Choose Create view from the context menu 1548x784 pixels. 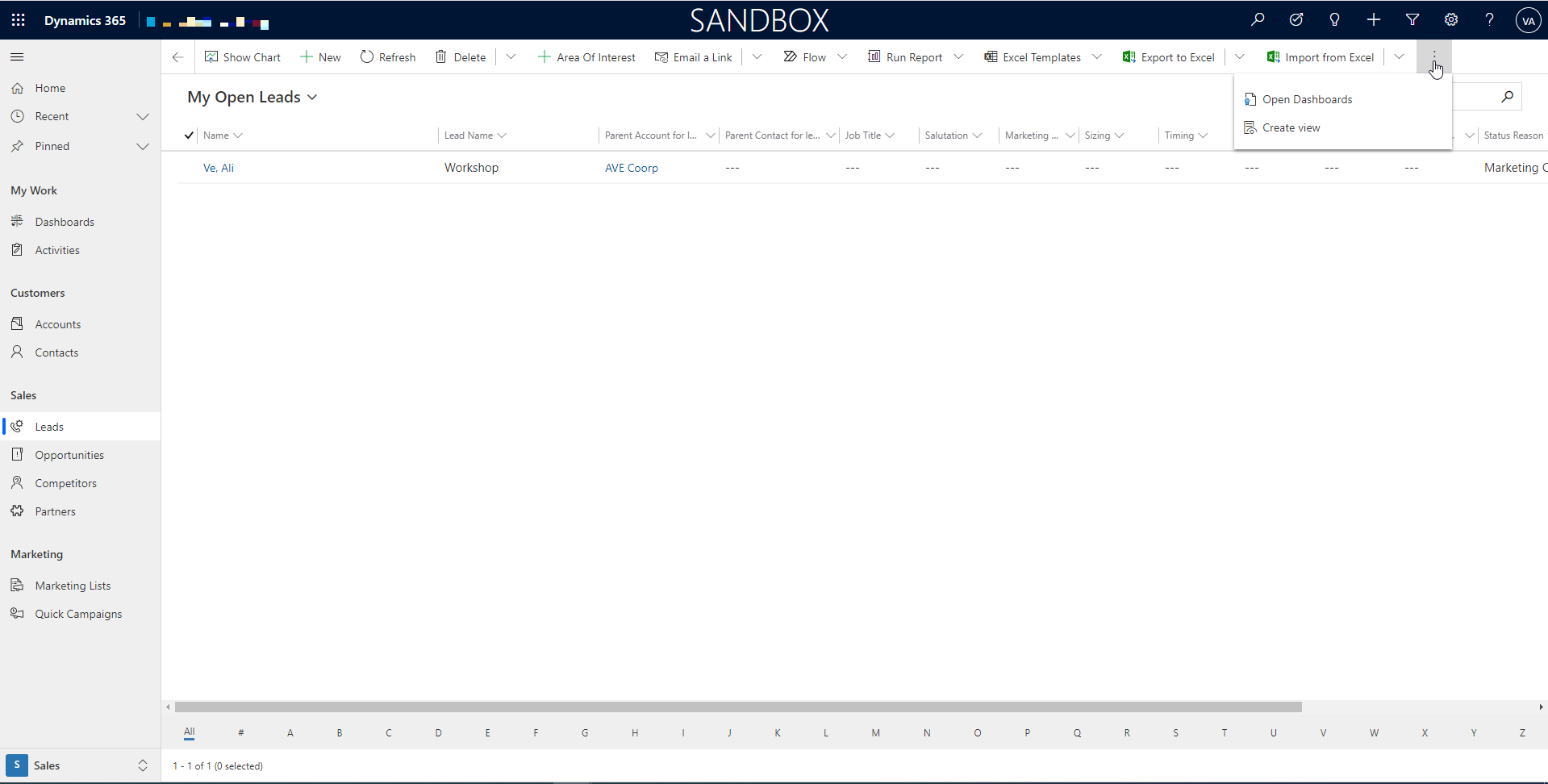[1291, 127]
